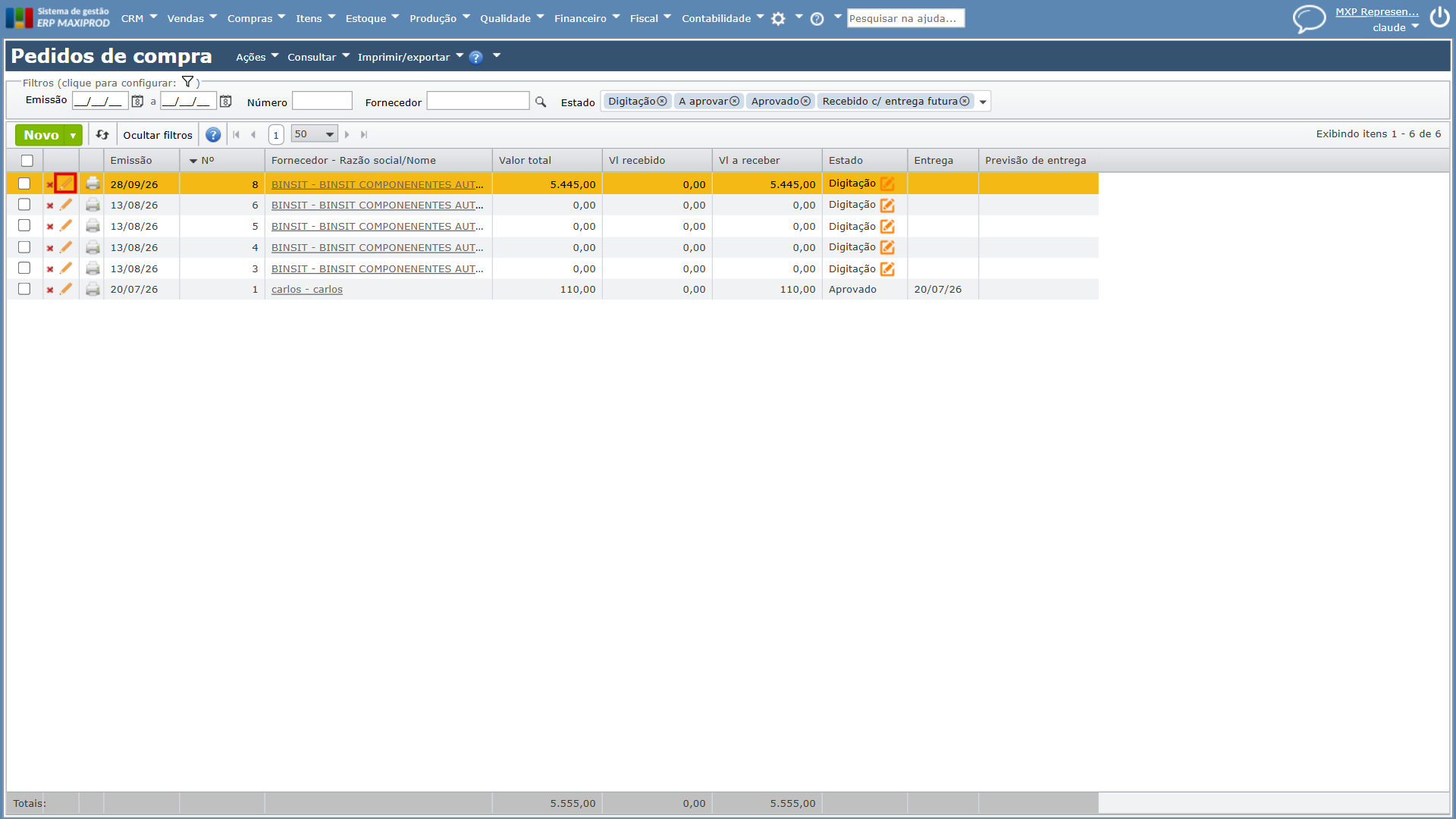Click the filter funnel configuration icon
This screenshot has height=819, width=1456.
(x=187, y=82)
